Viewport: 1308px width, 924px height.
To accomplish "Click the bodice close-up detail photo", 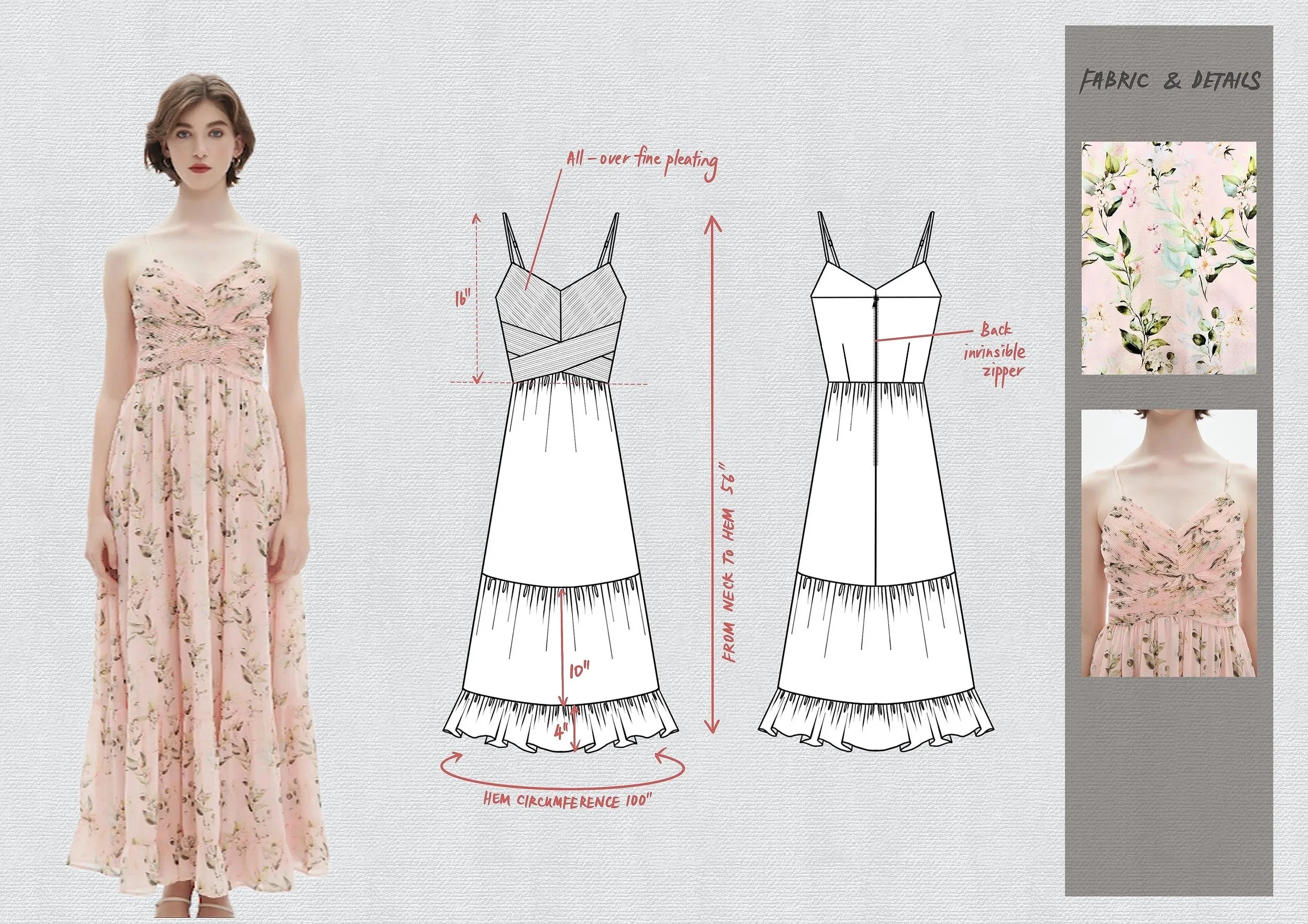I will (x=1168, y=544).
